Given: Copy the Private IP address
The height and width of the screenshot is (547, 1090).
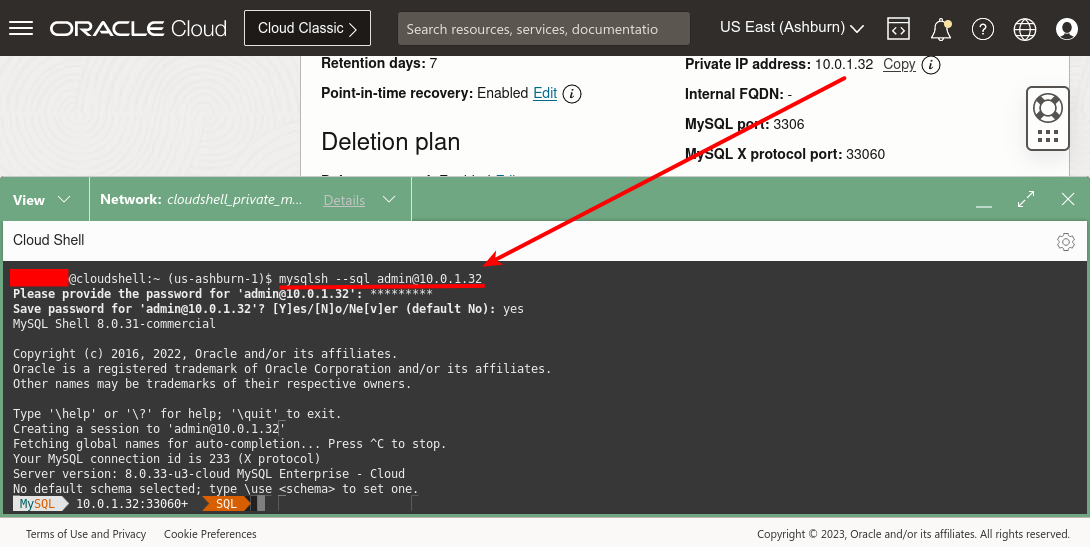Looking at the screenshot, I should tap(899, 65).
